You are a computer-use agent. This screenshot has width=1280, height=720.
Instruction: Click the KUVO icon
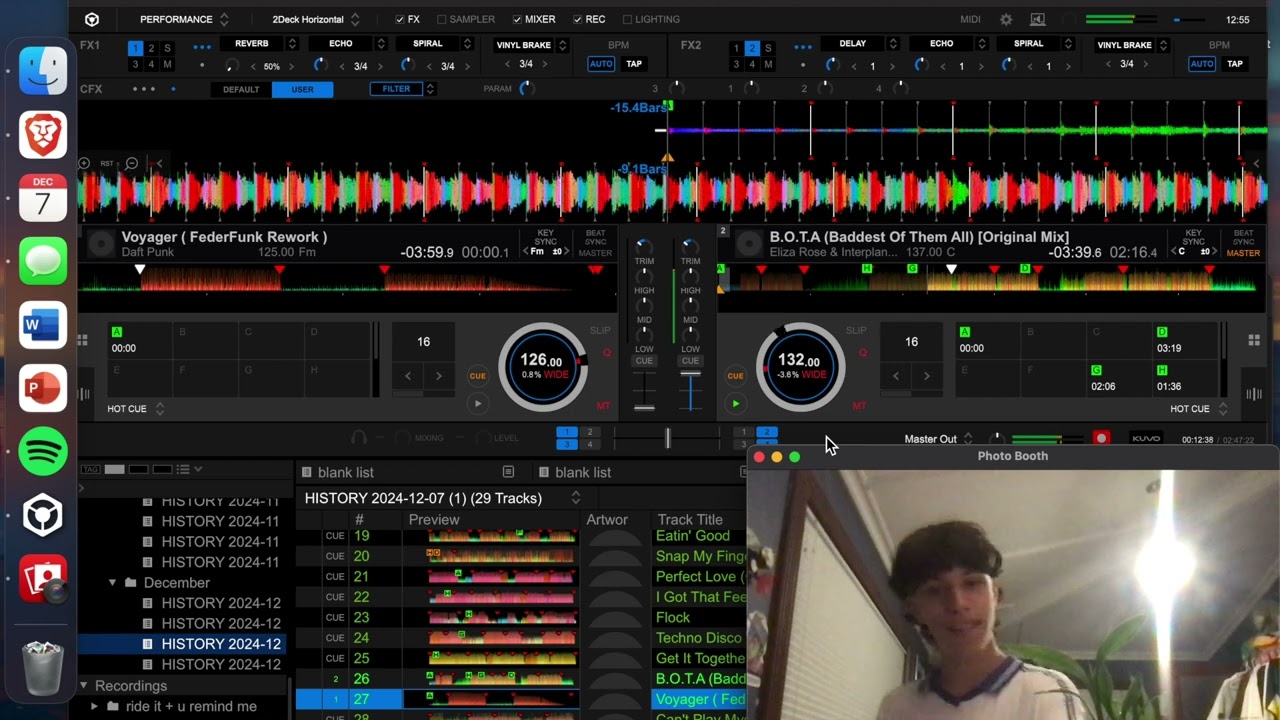1146,438
